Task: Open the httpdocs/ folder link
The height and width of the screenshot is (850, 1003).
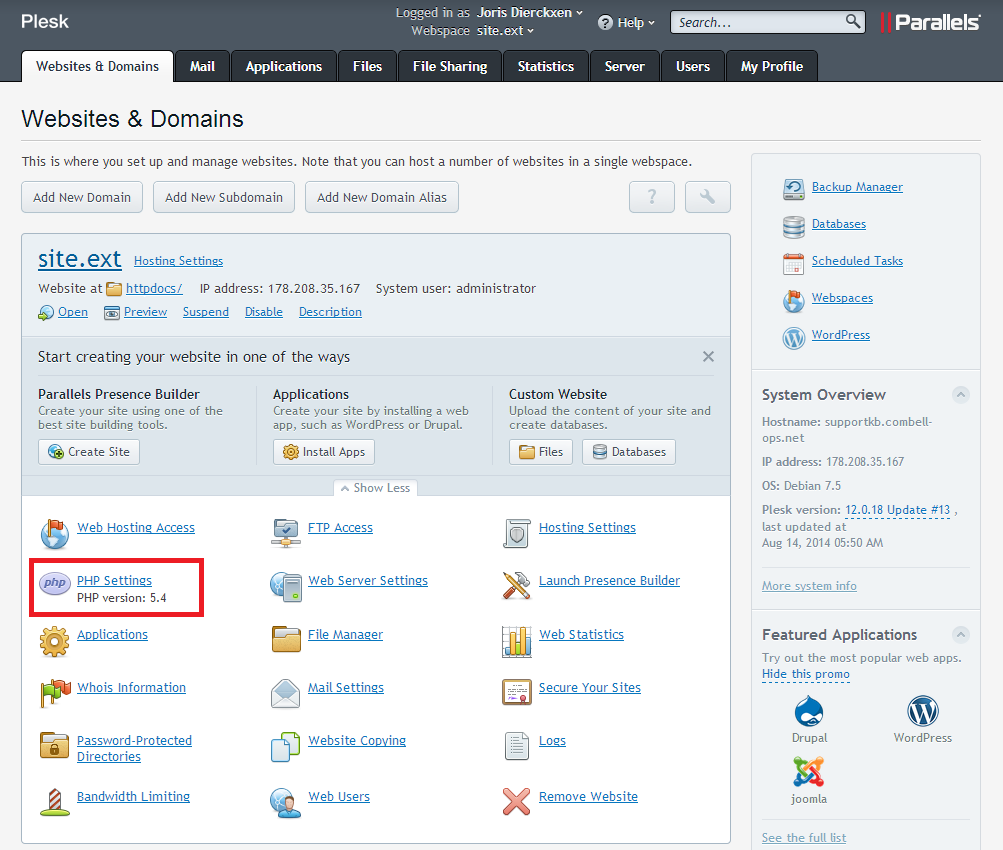Action: pyautogui.click(x=154, y=288)
